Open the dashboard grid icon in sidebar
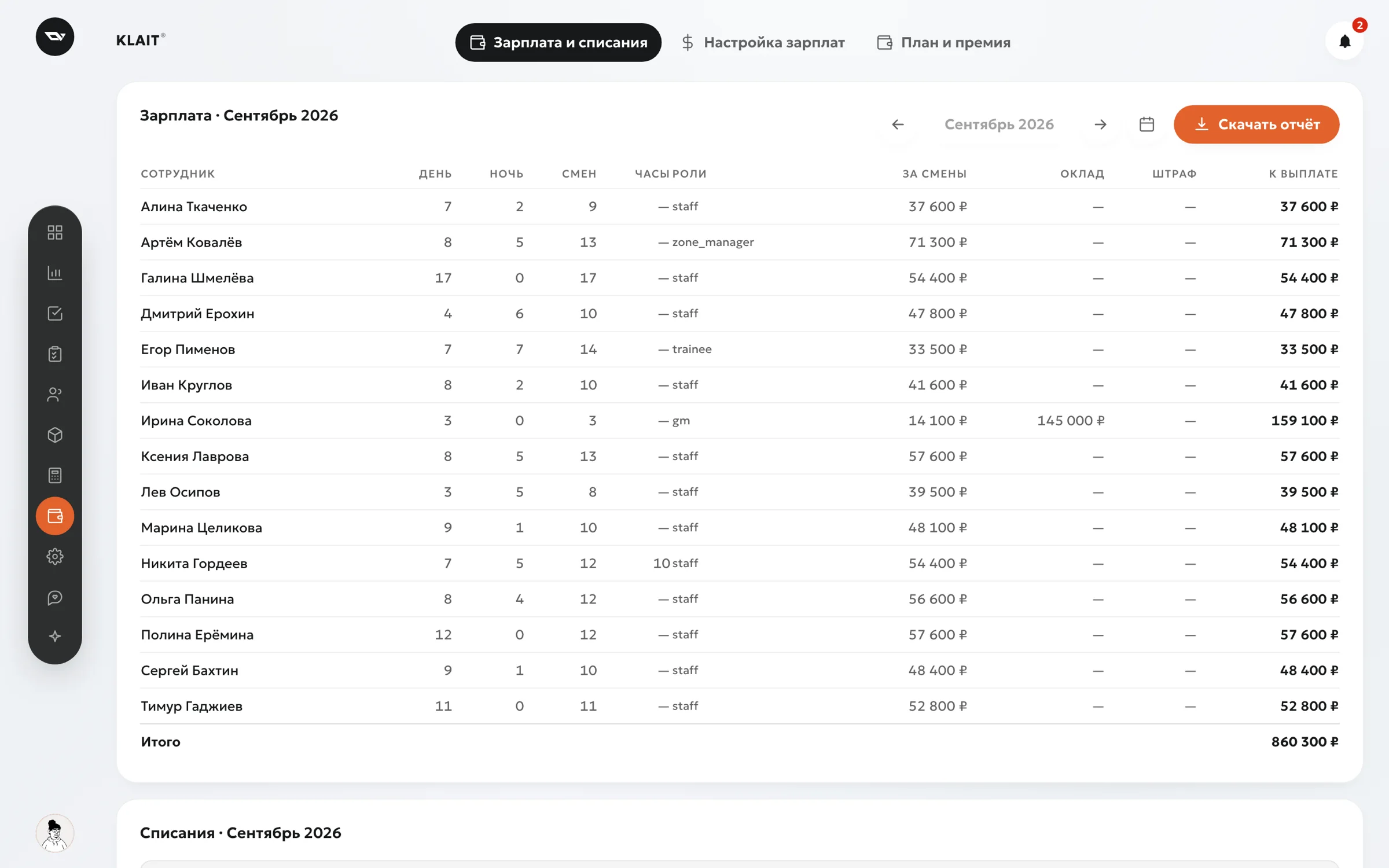This screenshot has width=1389, height=868. coord(55,233)
